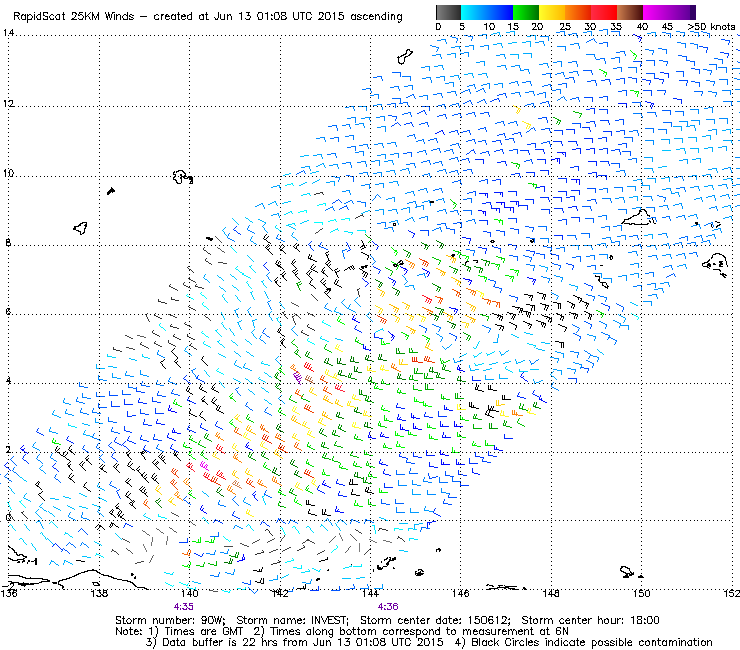Screen dimensions: 740x650
Task: Click the 'Times are GMT' note
Action: [204, 631]
